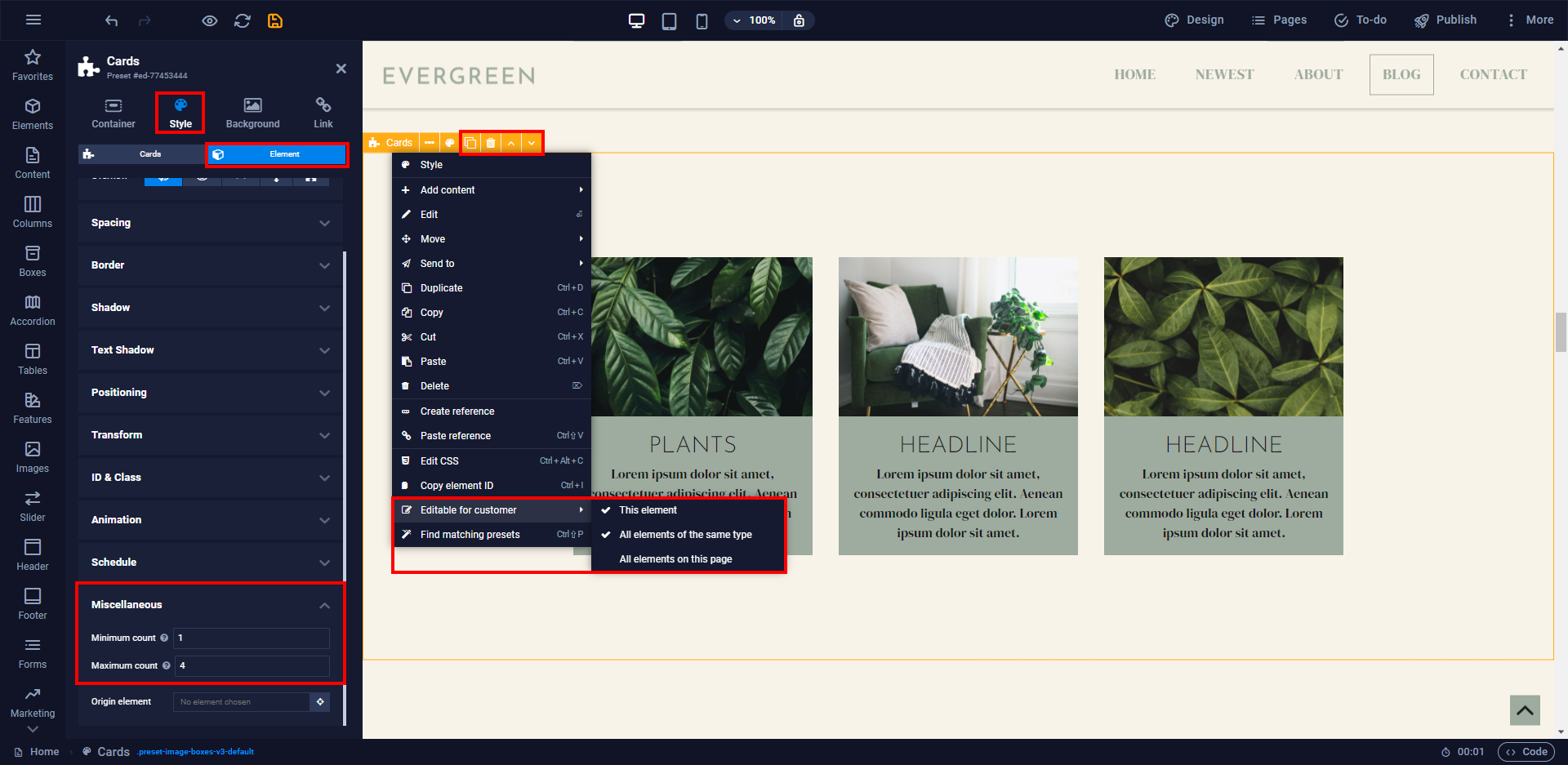This screenshot has width=1568, height=765.
Task: Expand the Spacing section
Action: click(x=210, y=223)
